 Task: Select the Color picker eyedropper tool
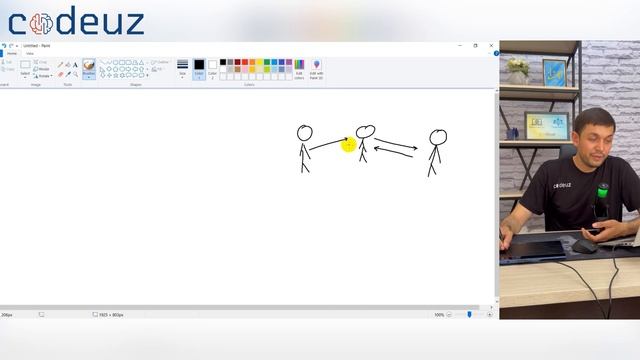(x=68, y=74)
